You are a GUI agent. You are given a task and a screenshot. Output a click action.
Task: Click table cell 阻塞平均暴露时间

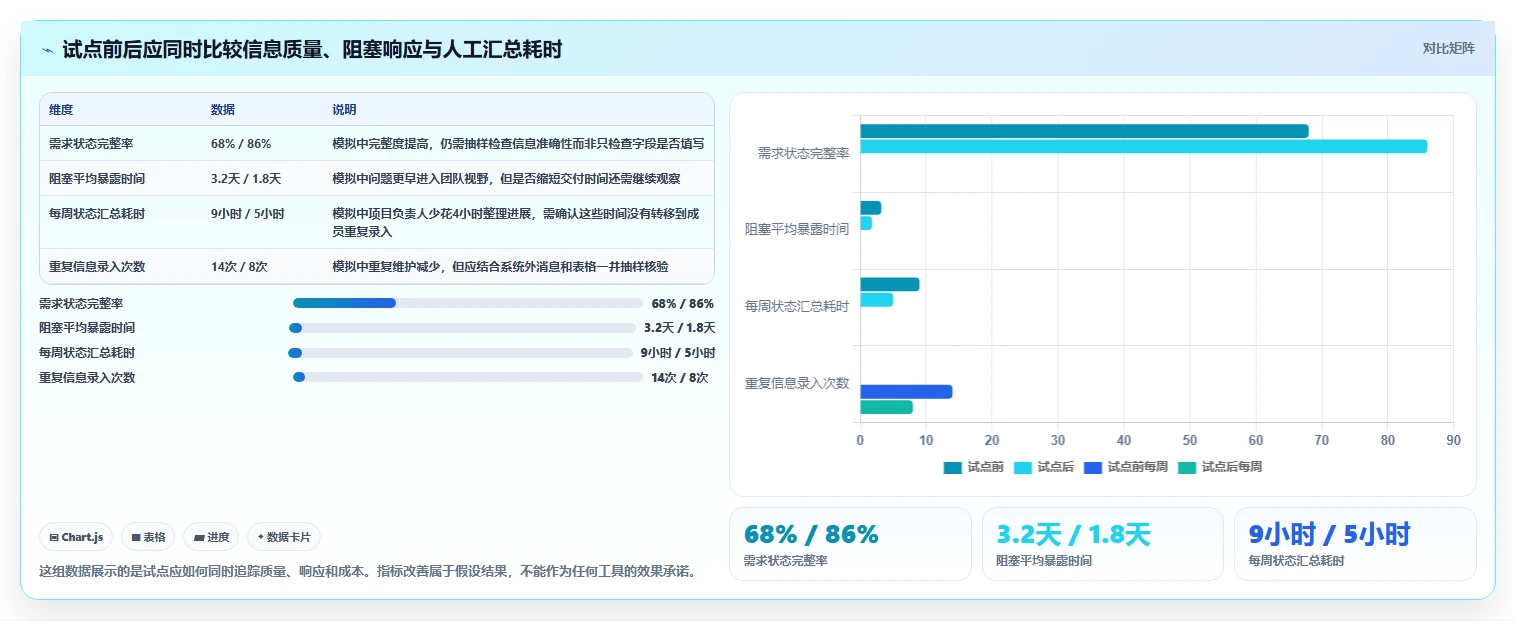tap(97, 179)
